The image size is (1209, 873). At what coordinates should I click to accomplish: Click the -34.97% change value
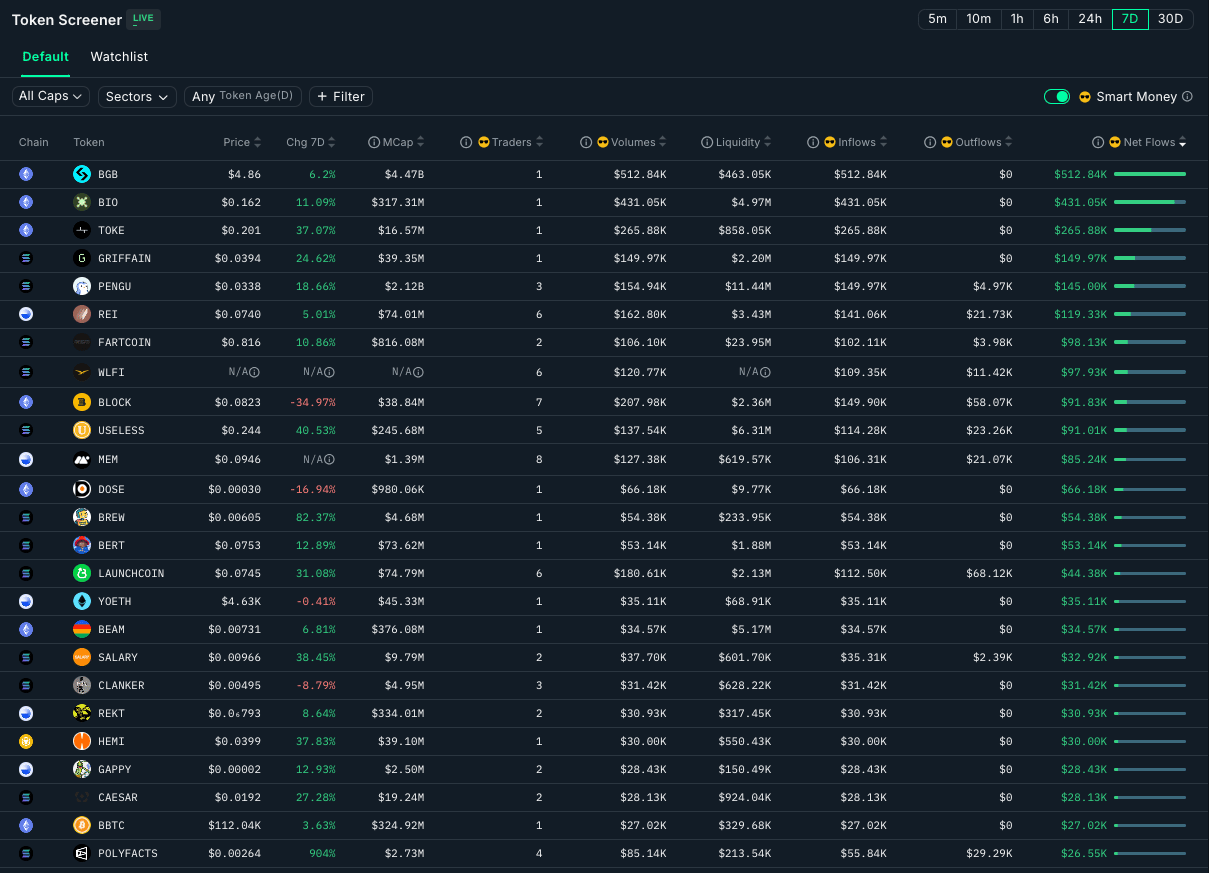[x=312, y=402]
